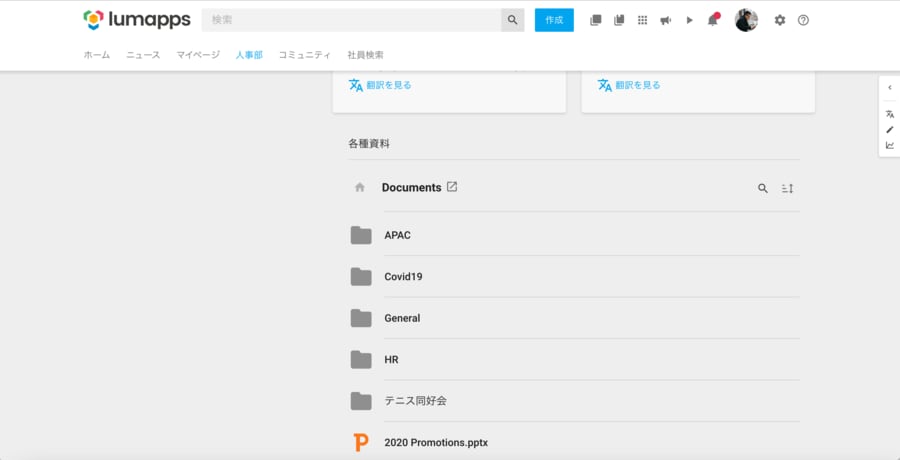This screenshot has width=900, height=460.
Task: Click 翻訳を見る link in left card
Action: (380, 85)
